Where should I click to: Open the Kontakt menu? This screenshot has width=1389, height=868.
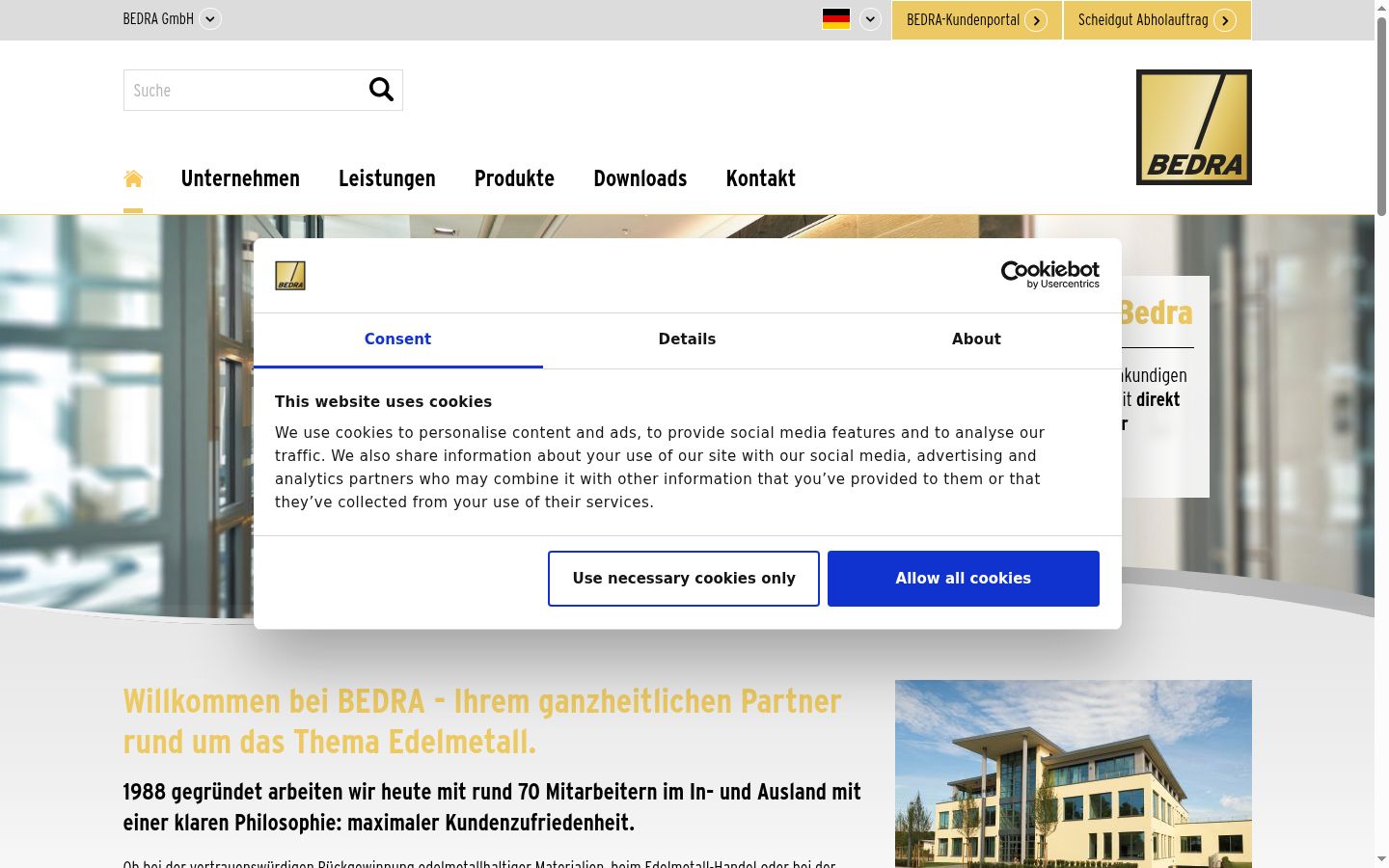(x=761, y=178)
